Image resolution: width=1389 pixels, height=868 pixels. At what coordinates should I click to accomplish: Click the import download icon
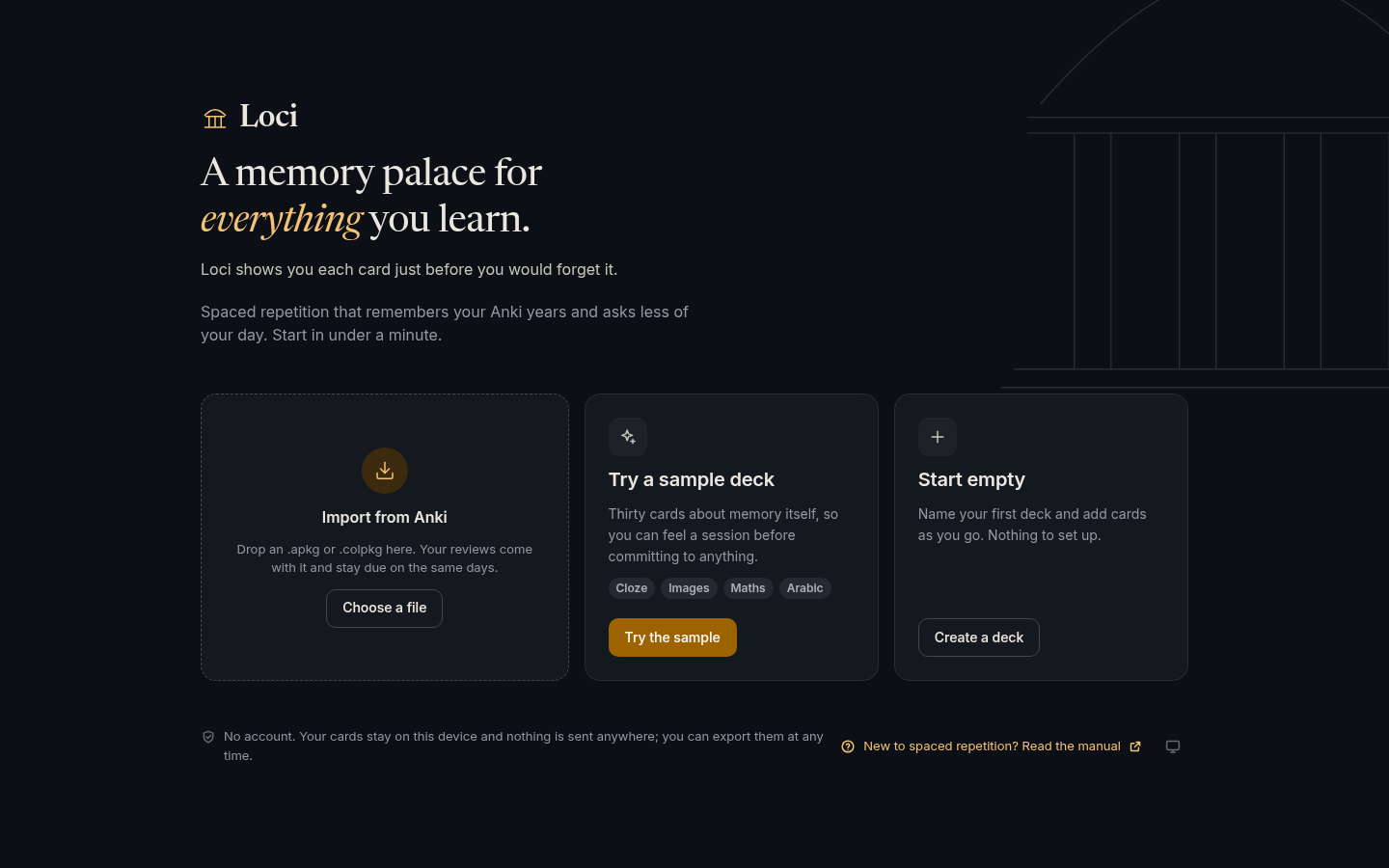(385, 471)
